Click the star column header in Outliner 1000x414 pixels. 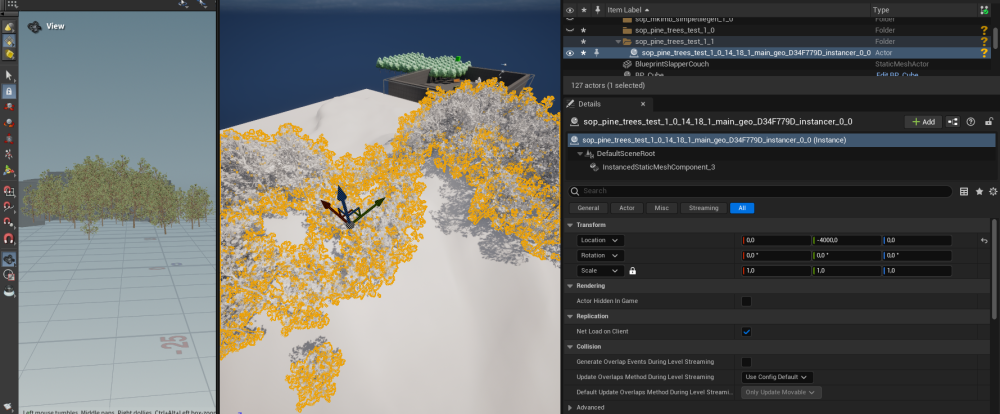[x=584, y=10]
